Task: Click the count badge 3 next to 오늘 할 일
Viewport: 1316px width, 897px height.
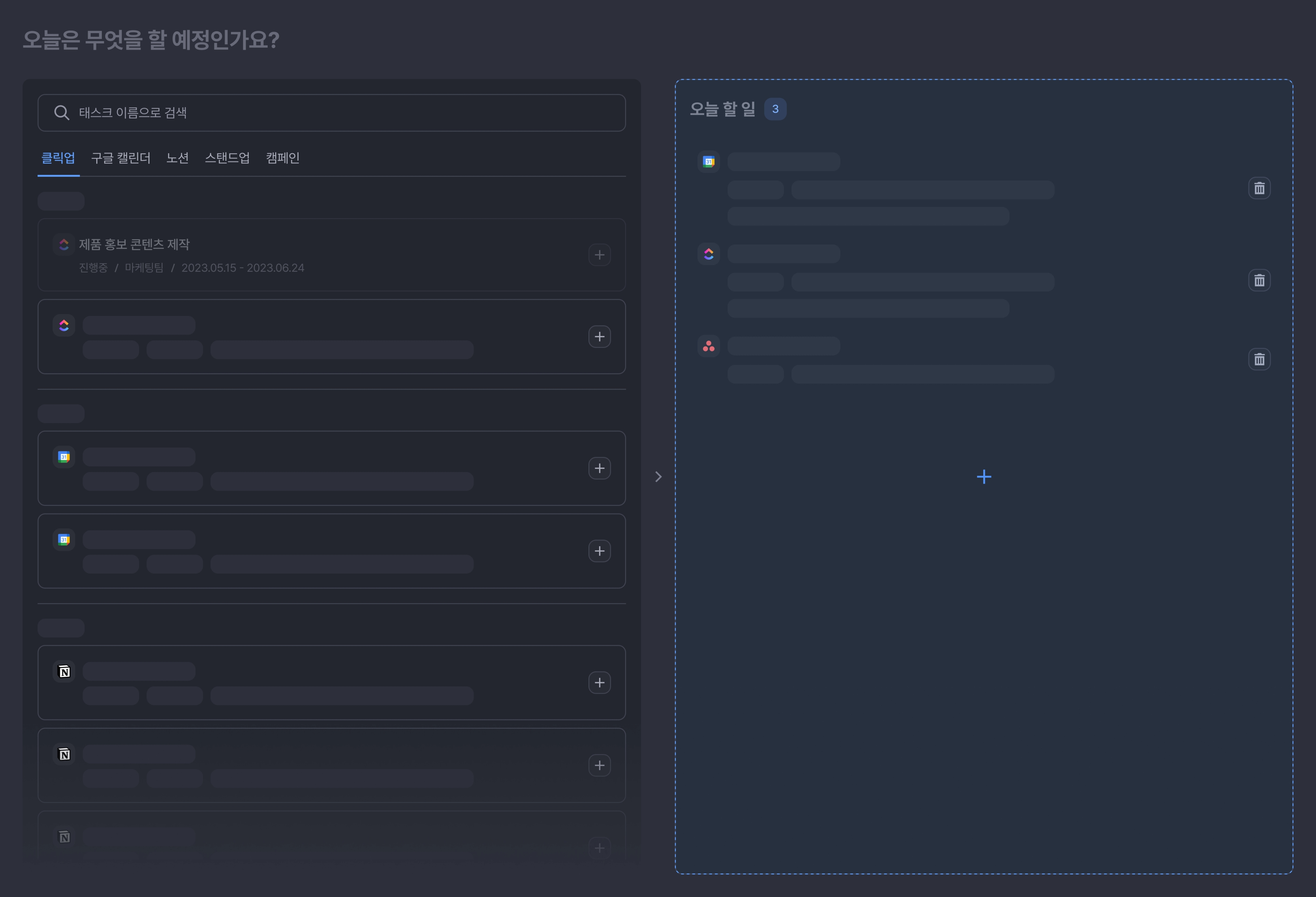Action: [x=775, y=109]
